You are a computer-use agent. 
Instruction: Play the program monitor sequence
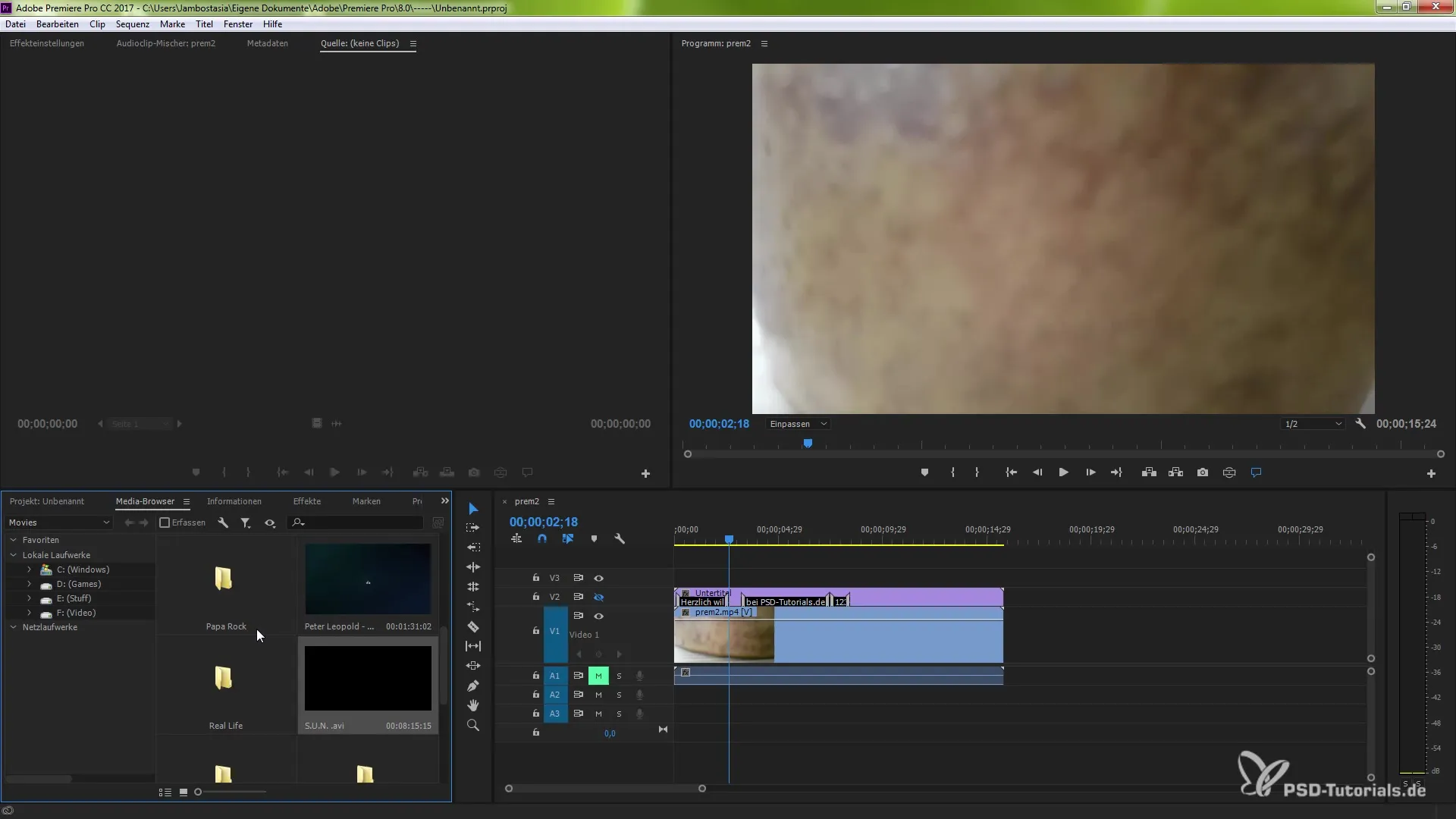pyautogui.click(x=1063, y=472)
